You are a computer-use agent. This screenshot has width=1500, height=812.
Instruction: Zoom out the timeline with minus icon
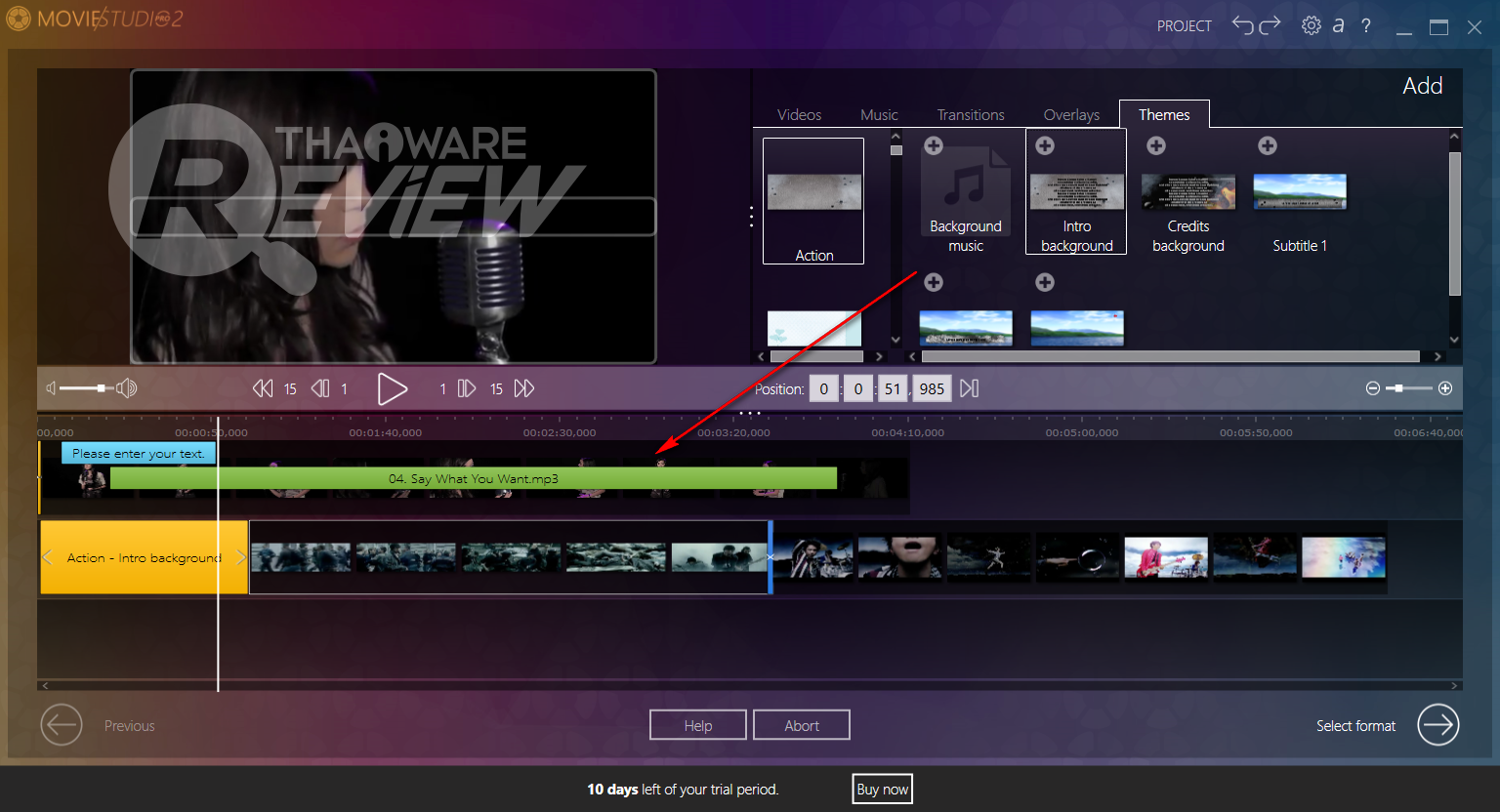[x=1373, y=388]
